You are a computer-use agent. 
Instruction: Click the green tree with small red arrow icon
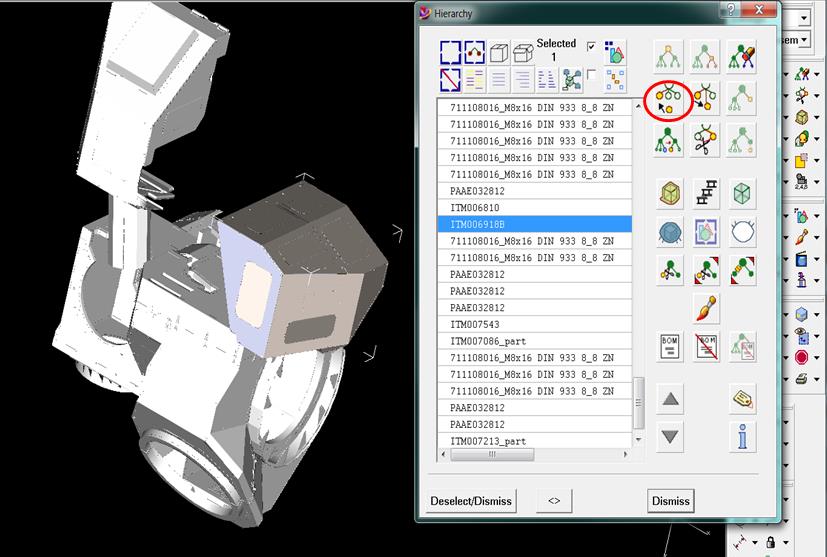(x=668, y=141)
